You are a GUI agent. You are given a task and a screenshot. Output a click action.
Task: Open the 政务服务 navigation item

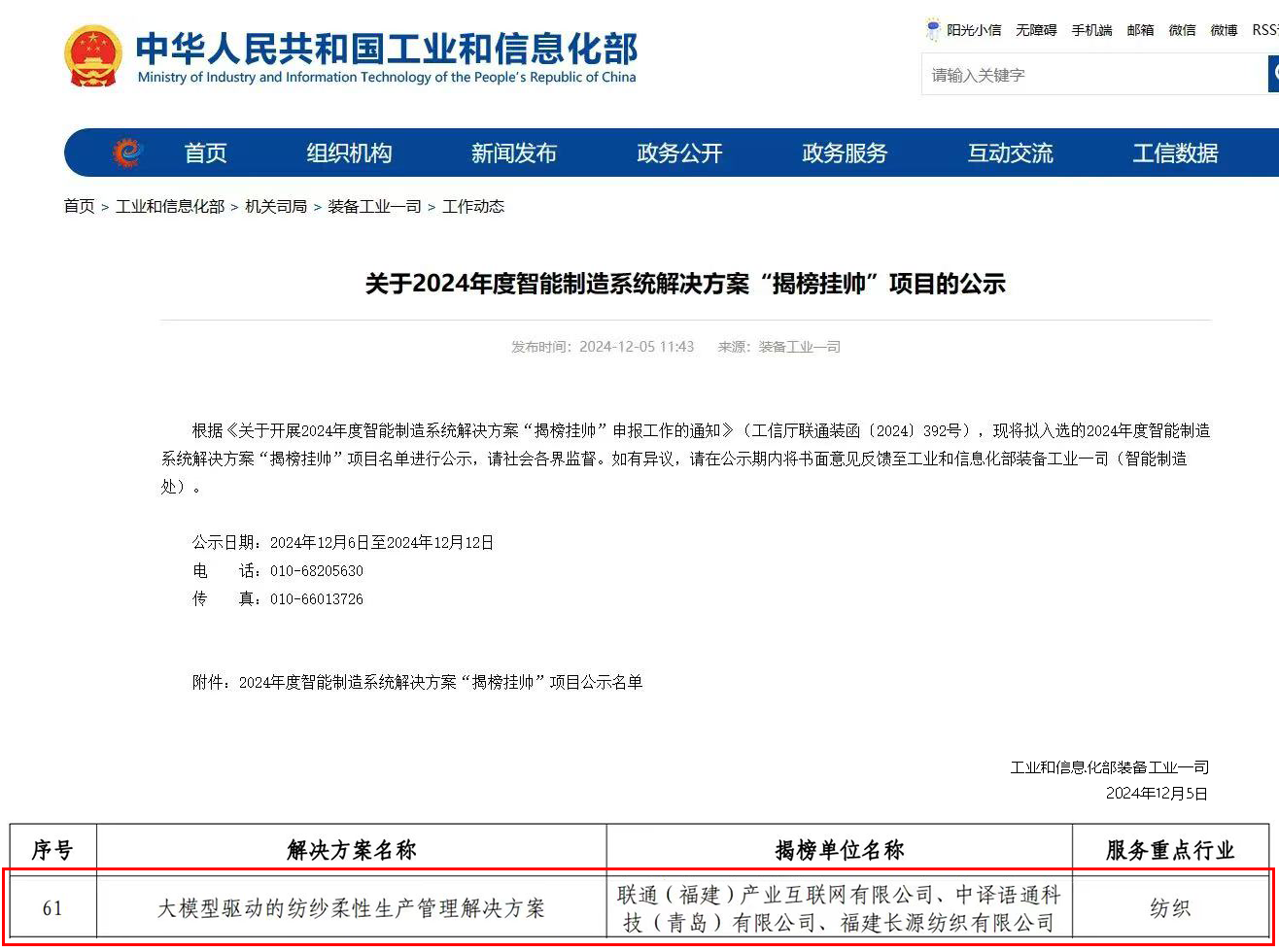[845, 153]
